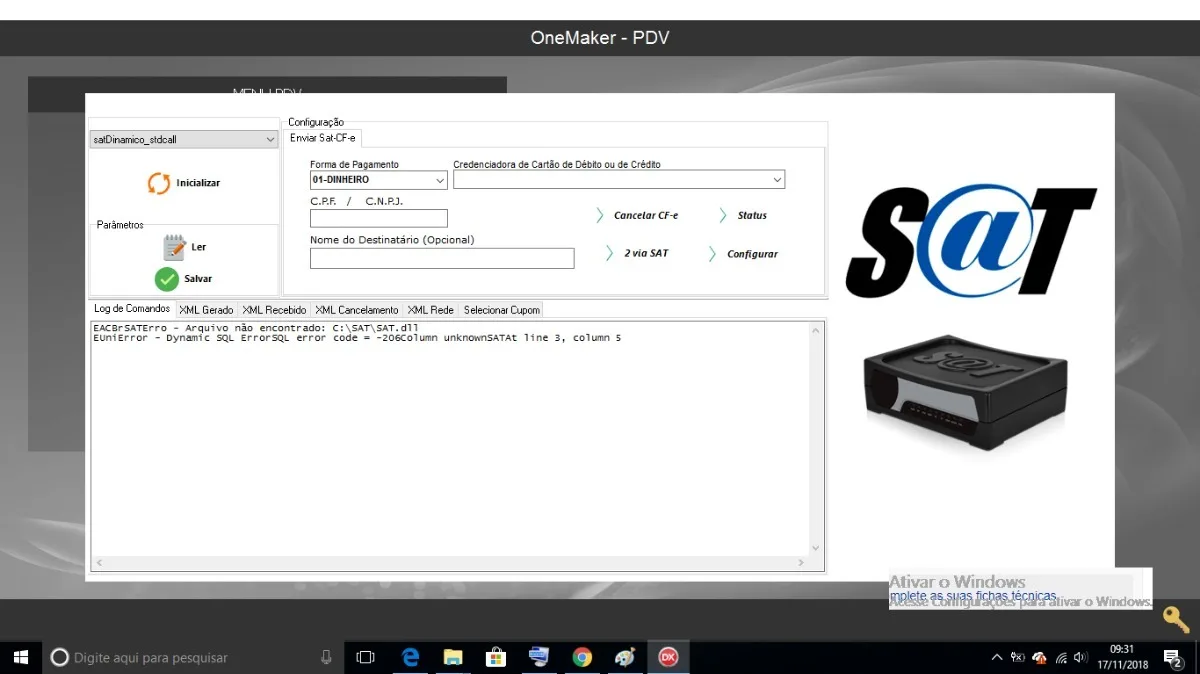The height and width of the screenshot is (674, 1200).
Task: Click the battery tray icon
Action: click(x=1018, y=657)
